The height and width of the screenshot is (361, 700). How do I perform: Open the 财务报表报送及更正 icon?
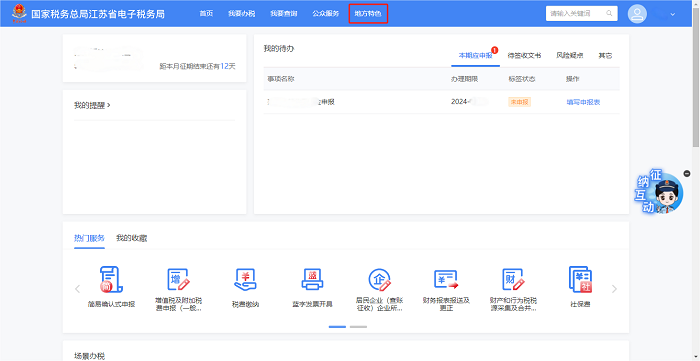[446, 280]
